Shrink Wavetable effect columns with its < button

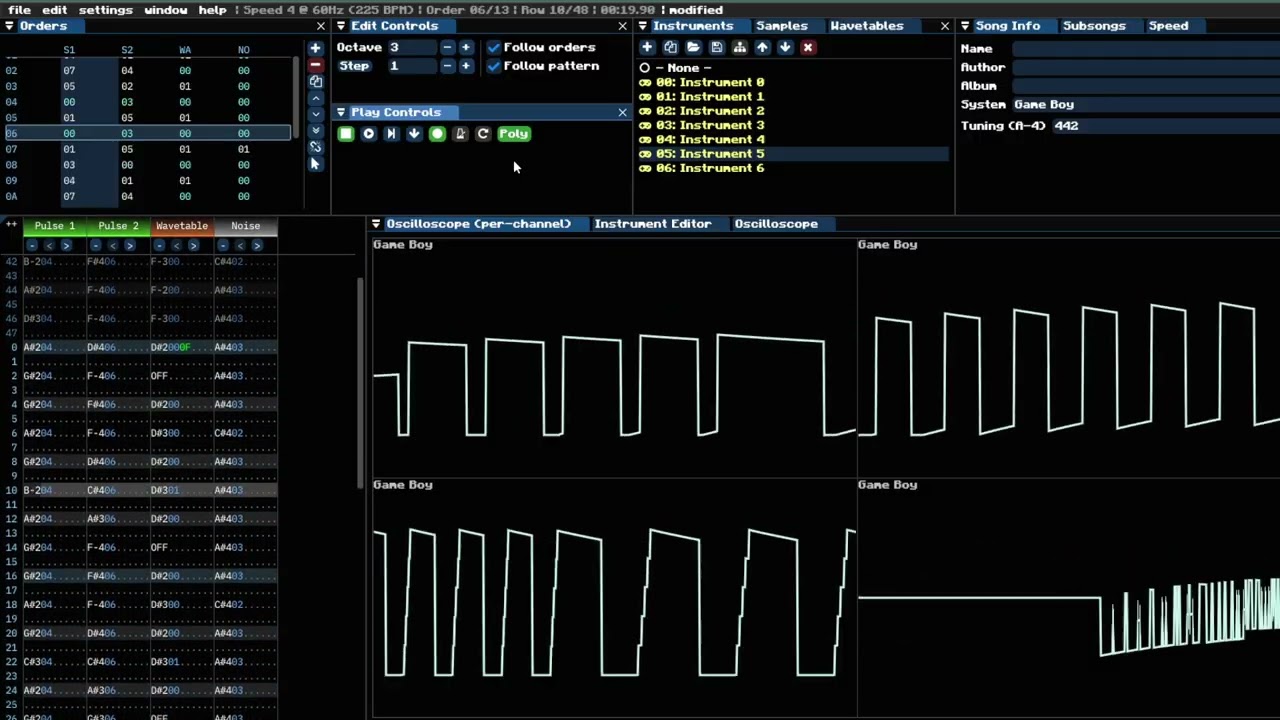click(176, 246)
